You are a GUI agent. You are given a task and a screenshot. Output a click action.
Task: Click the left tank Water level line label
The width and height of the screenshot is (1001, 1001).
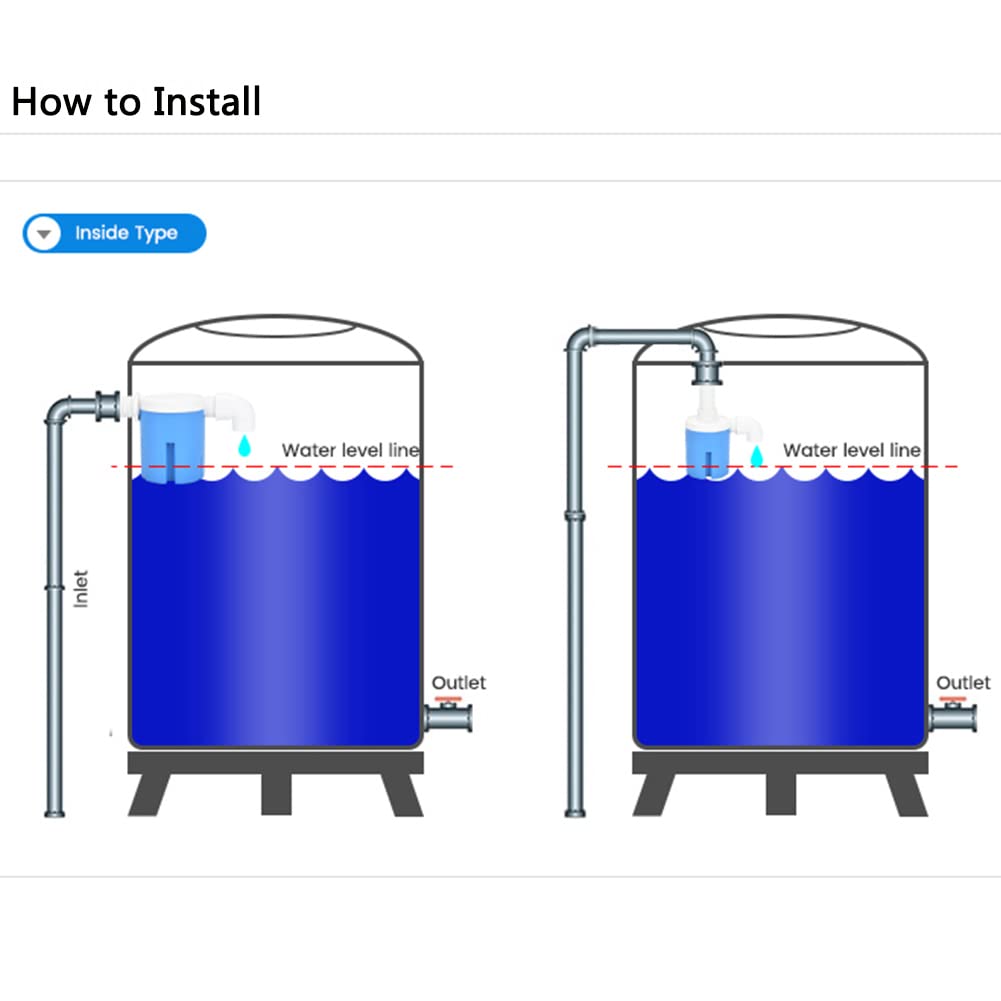pyautogui.click(x=350, y=450)
